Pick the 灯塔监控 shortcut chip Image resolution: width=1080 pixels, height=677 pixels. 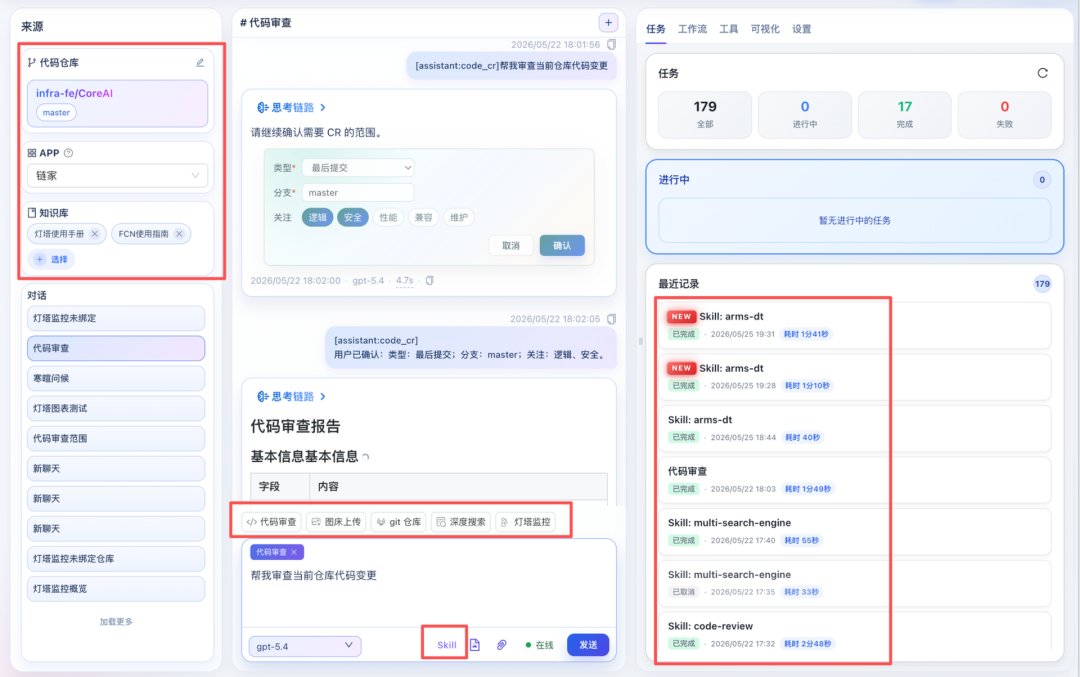[526, 522]
